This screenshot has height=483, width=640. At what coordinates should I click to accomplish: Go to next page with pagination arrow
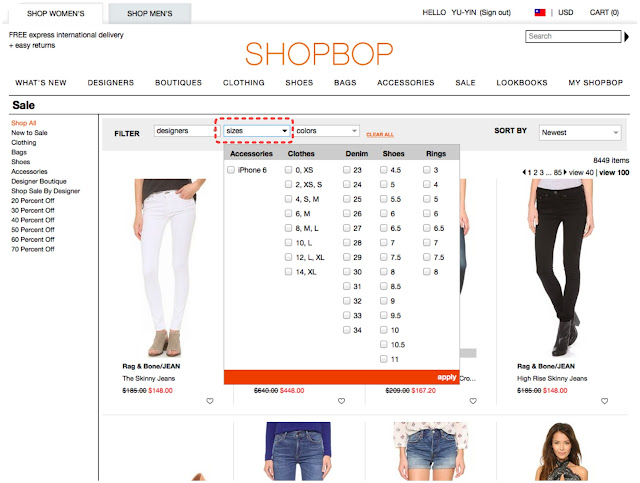565,172
